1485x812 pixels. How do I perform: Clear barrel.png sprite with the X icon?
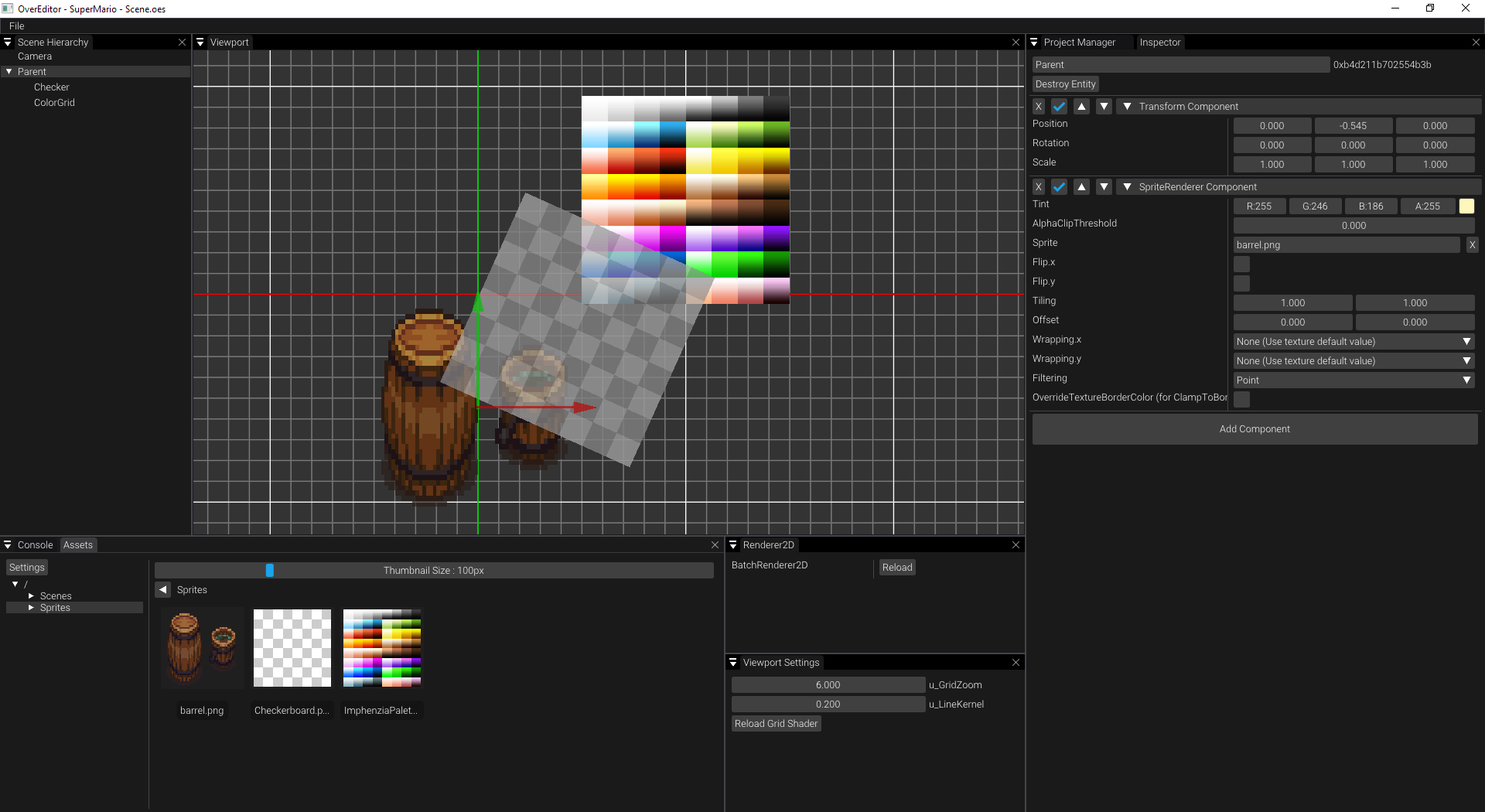click(x=1472, y=244)
